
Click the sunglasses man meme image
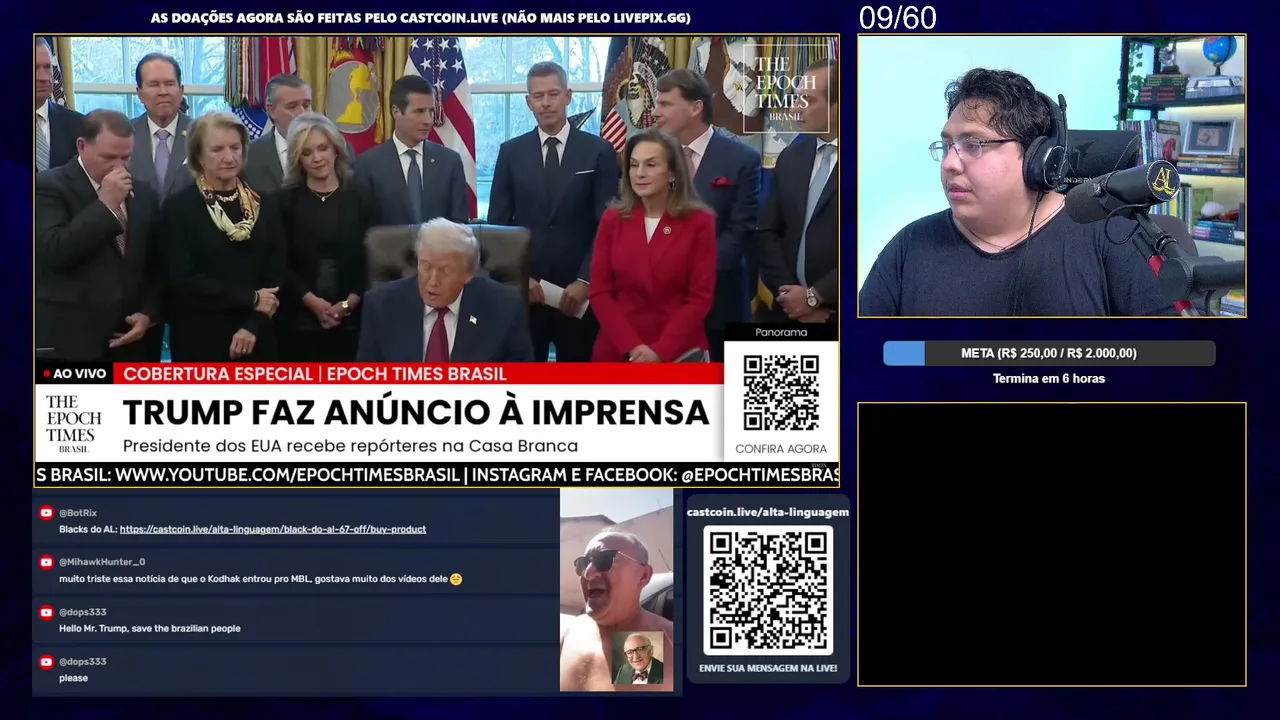click(x=616, y=591)
